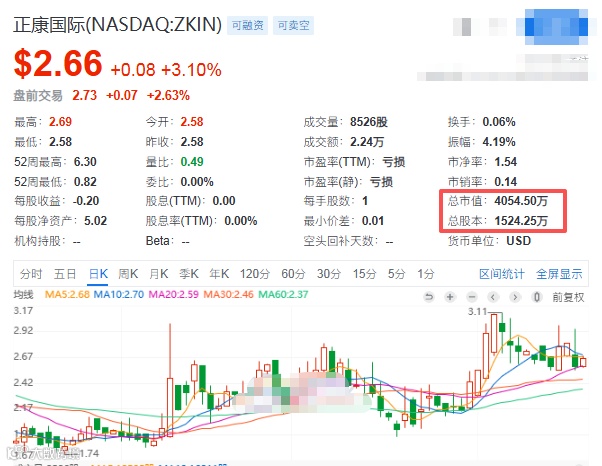Click the 最高 value 2.69
This screenshot has height=466, width=602.
pos(60,122)
